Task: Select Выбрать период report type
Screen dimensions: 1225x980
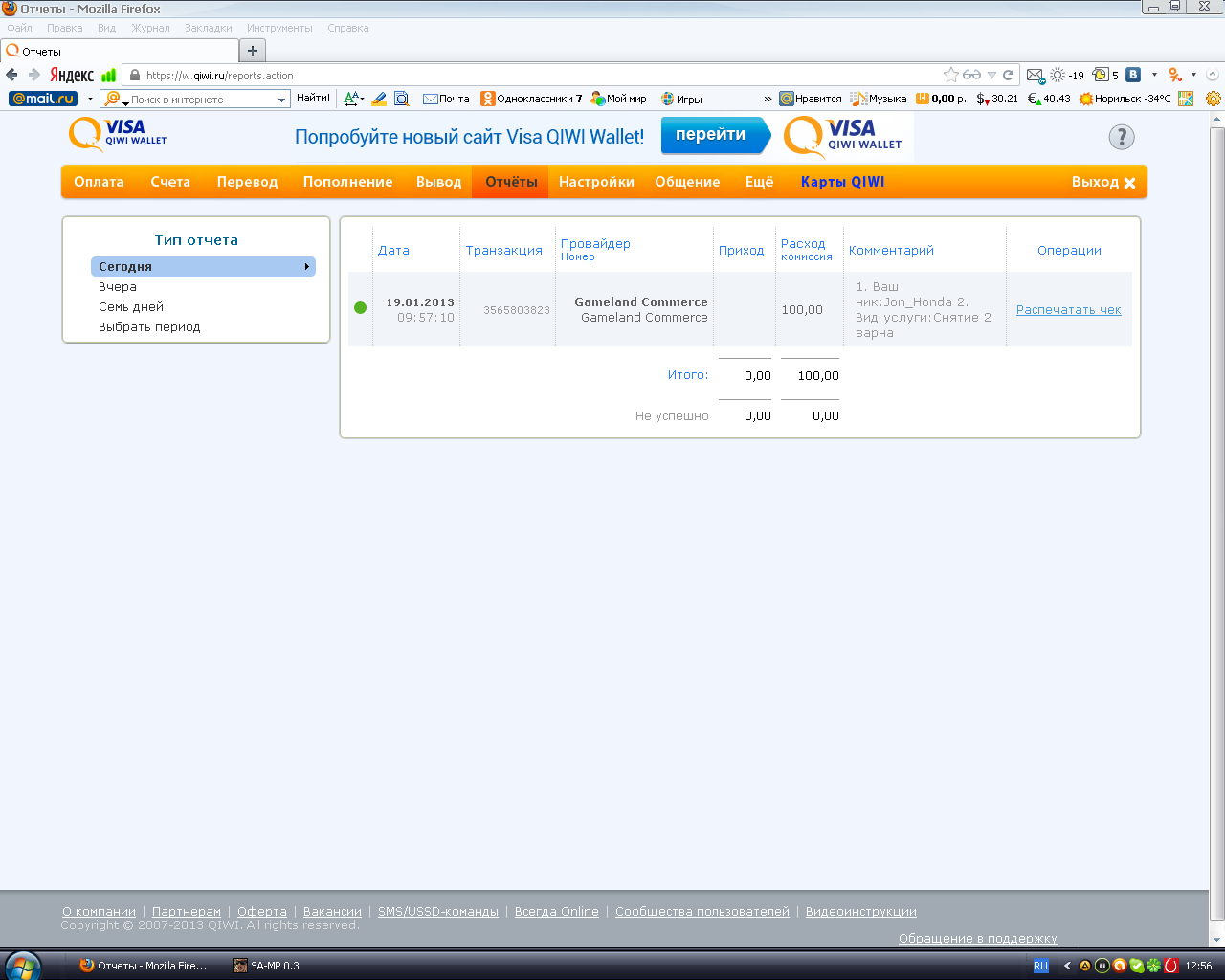Action: pos(149,327)
